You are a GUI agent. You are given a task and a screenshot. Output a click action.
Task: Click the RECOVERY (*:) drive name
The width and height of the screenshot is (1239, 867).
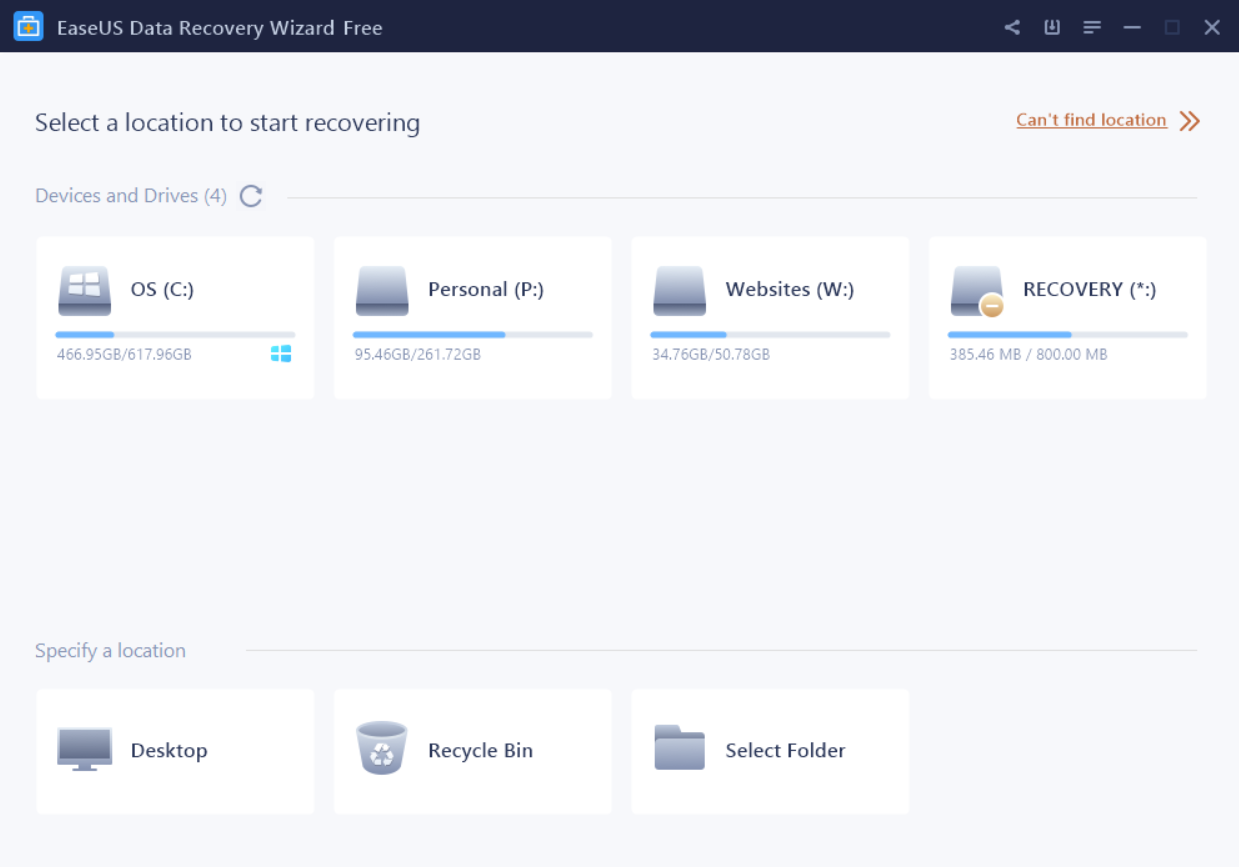(1089, 289)
